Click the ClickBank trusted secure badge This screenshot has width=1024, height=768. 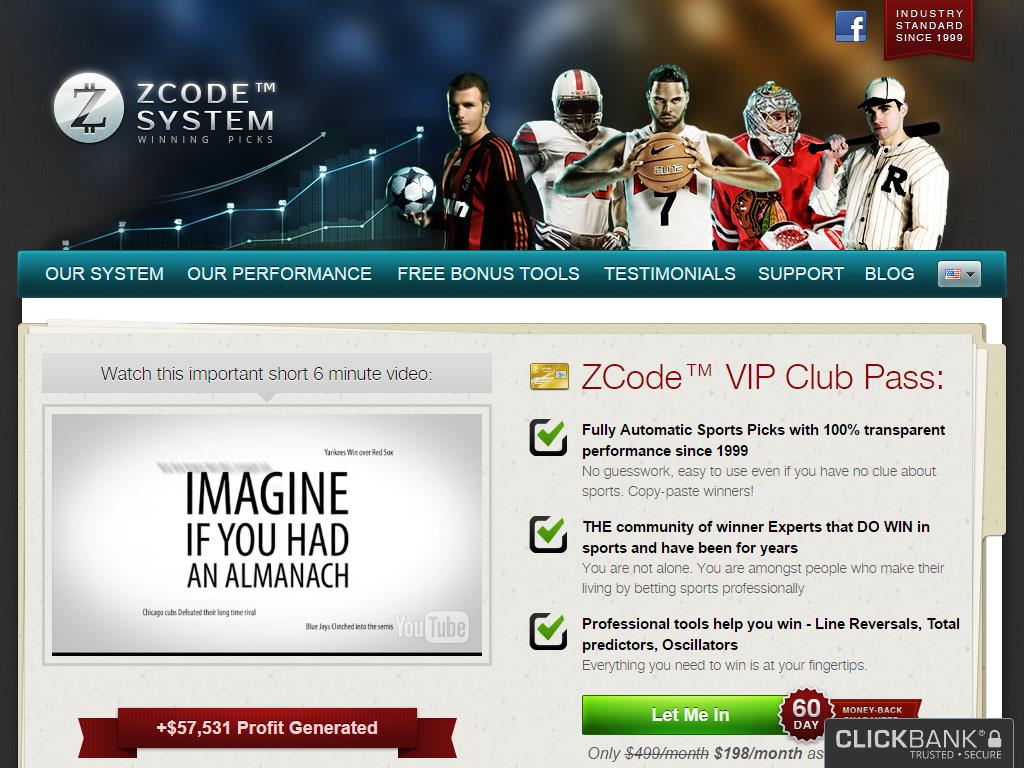(919, 743)
